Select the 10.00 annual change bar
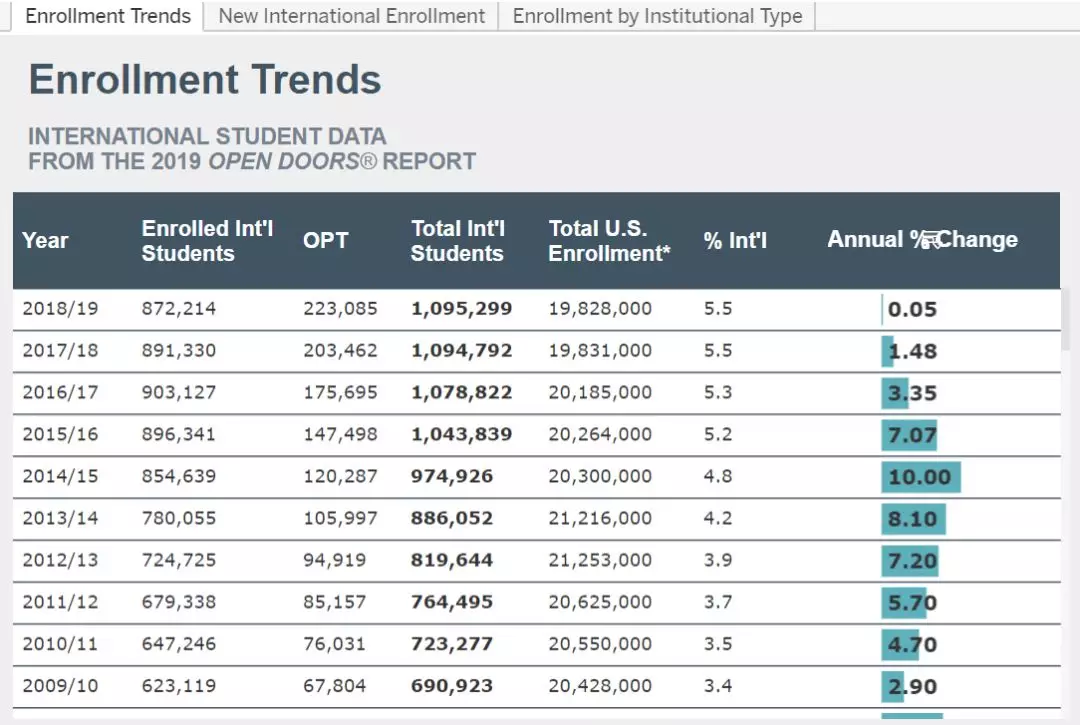Viewport: 1080px width, 725px height. [x=920, y=477]
